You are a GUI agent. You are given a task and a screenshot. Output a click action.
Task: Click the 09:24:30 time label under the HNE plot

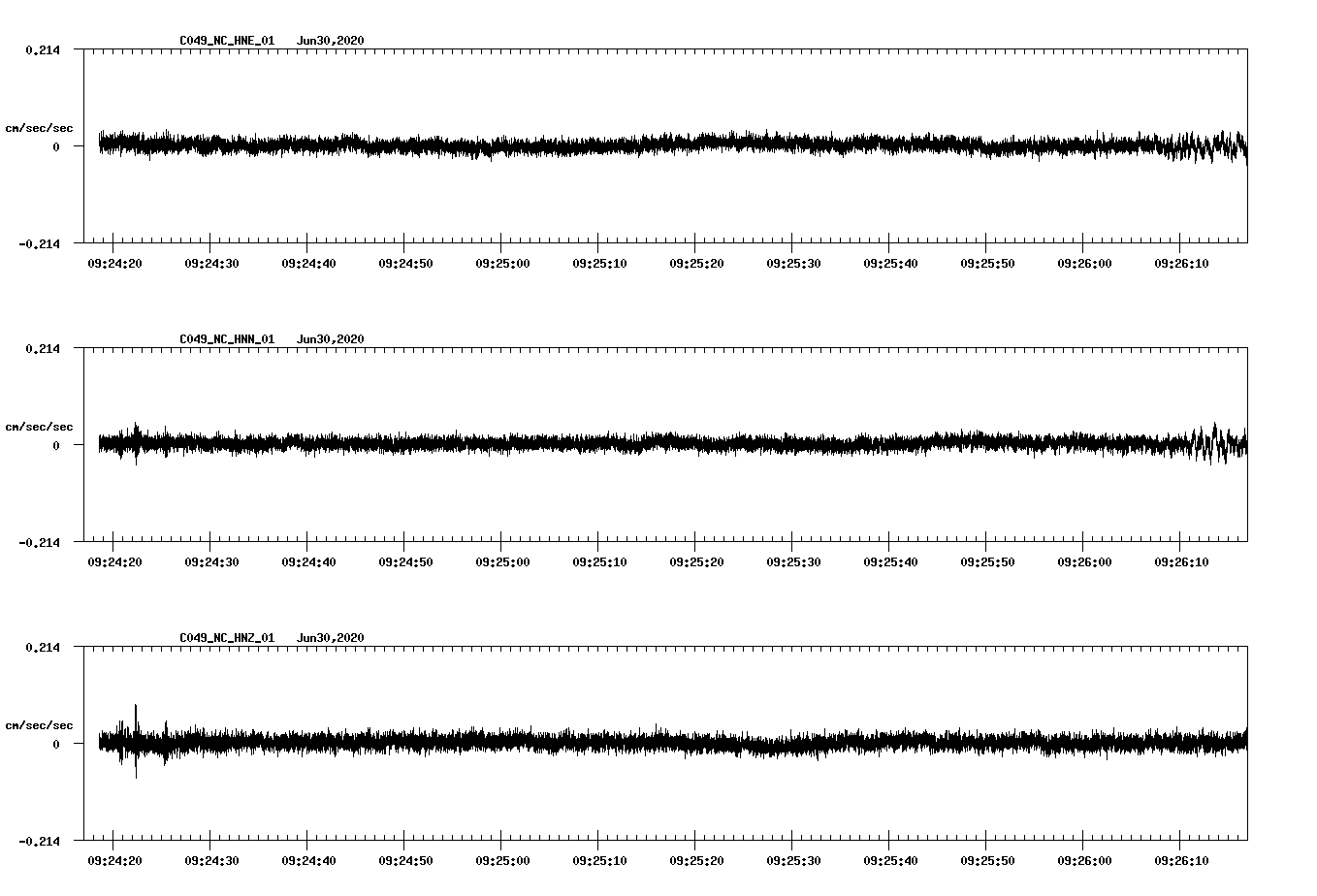211,263
